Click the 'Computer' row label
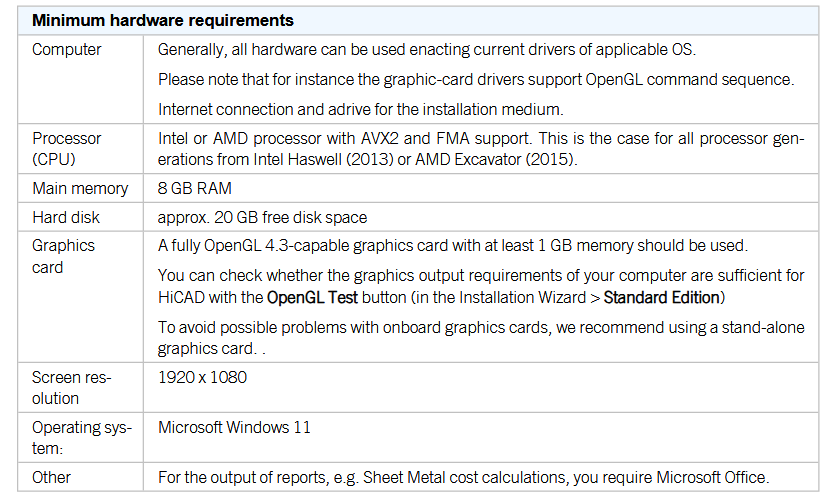The width and height of the screenshot is (831, 499). pos(66,49)
